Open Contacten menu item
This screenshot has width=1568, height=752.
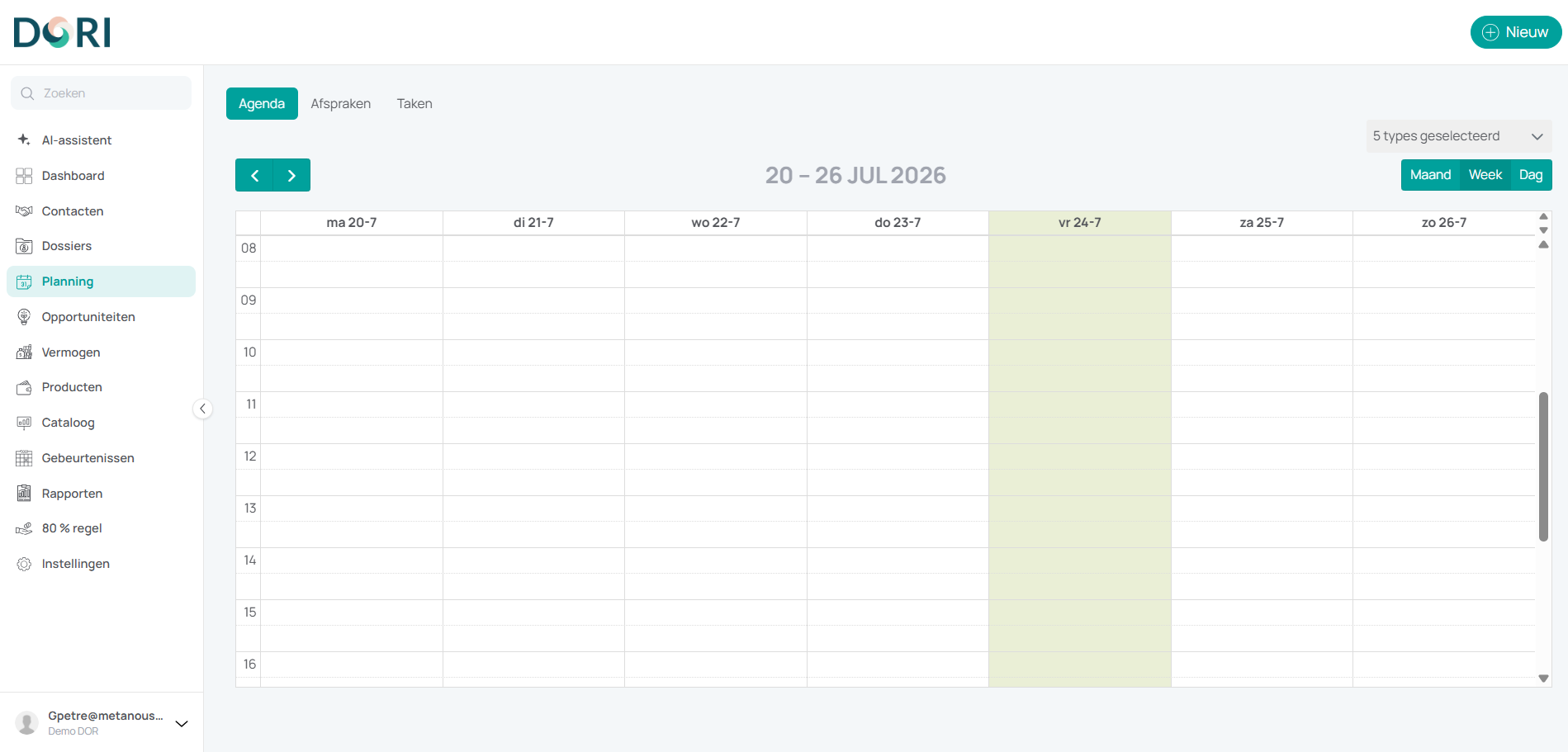(101, 211)
